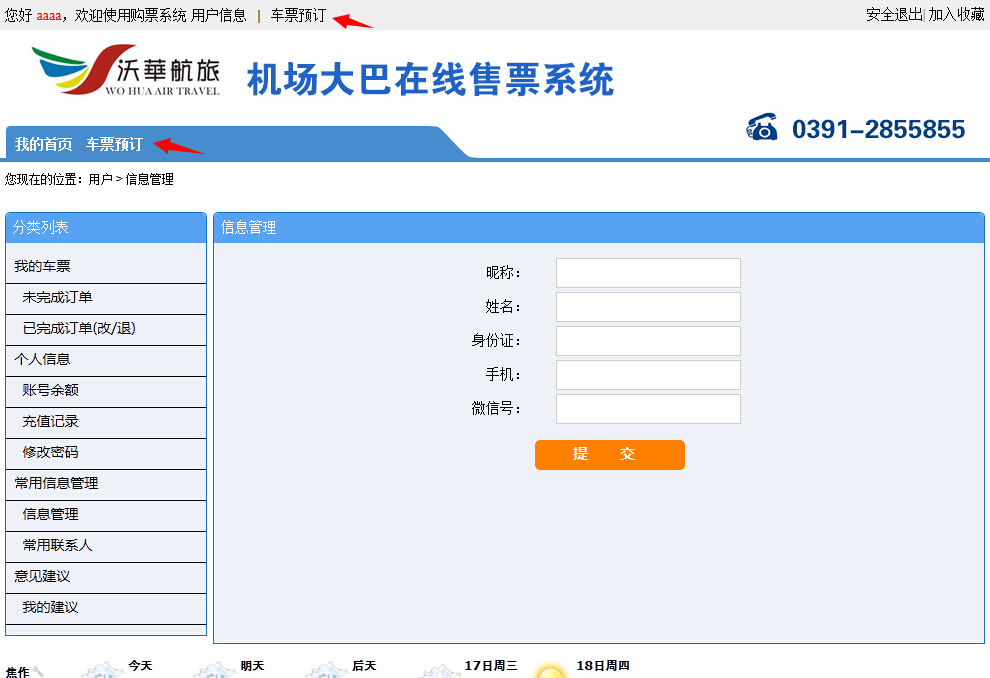Click the weather icon for 17日周三

coord(438,671)
